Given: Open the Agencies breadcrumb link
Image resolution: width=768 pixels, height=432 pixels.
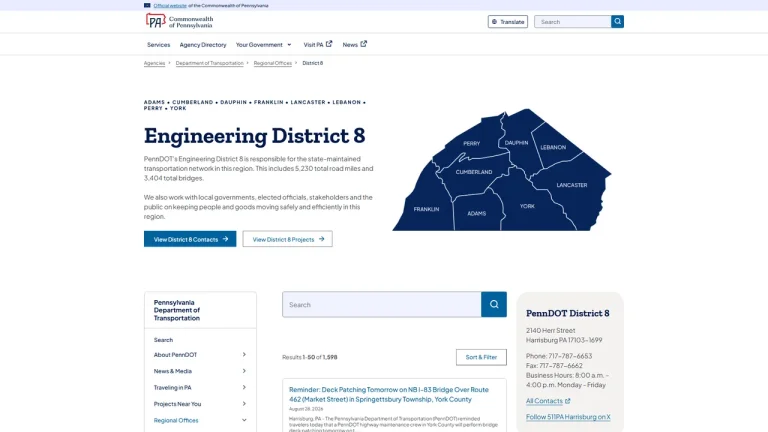Looking at the screenshot, I should tap(154, 63).
